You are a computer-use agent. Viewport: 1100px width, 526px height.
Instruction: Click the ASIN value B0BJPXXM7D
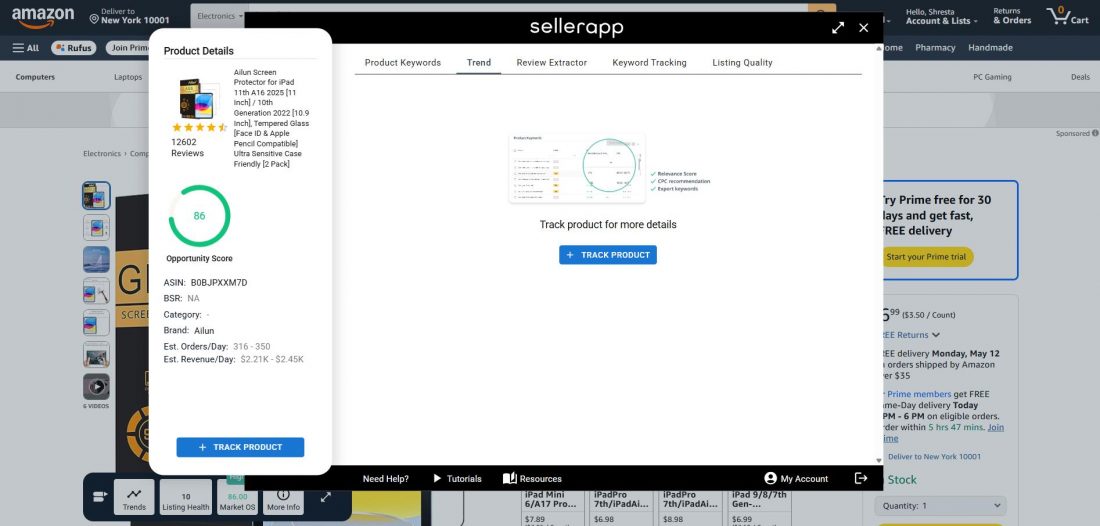219,283
